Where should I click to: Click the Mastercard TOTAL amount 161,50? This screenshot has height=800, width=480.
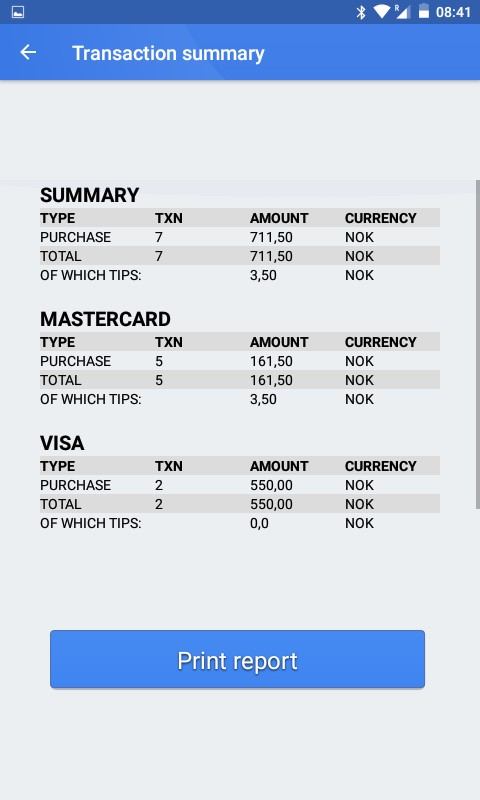click(x=271, y=380)
